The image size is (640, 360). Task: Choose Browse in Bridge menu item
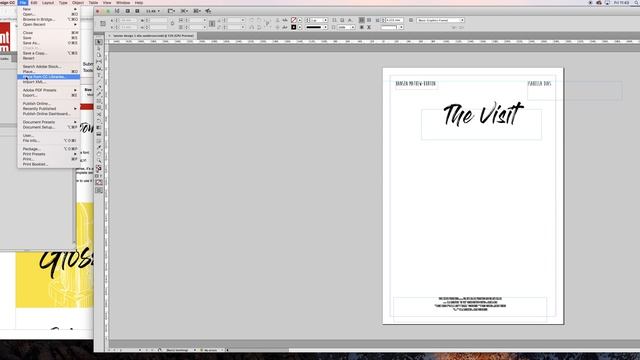50,19
